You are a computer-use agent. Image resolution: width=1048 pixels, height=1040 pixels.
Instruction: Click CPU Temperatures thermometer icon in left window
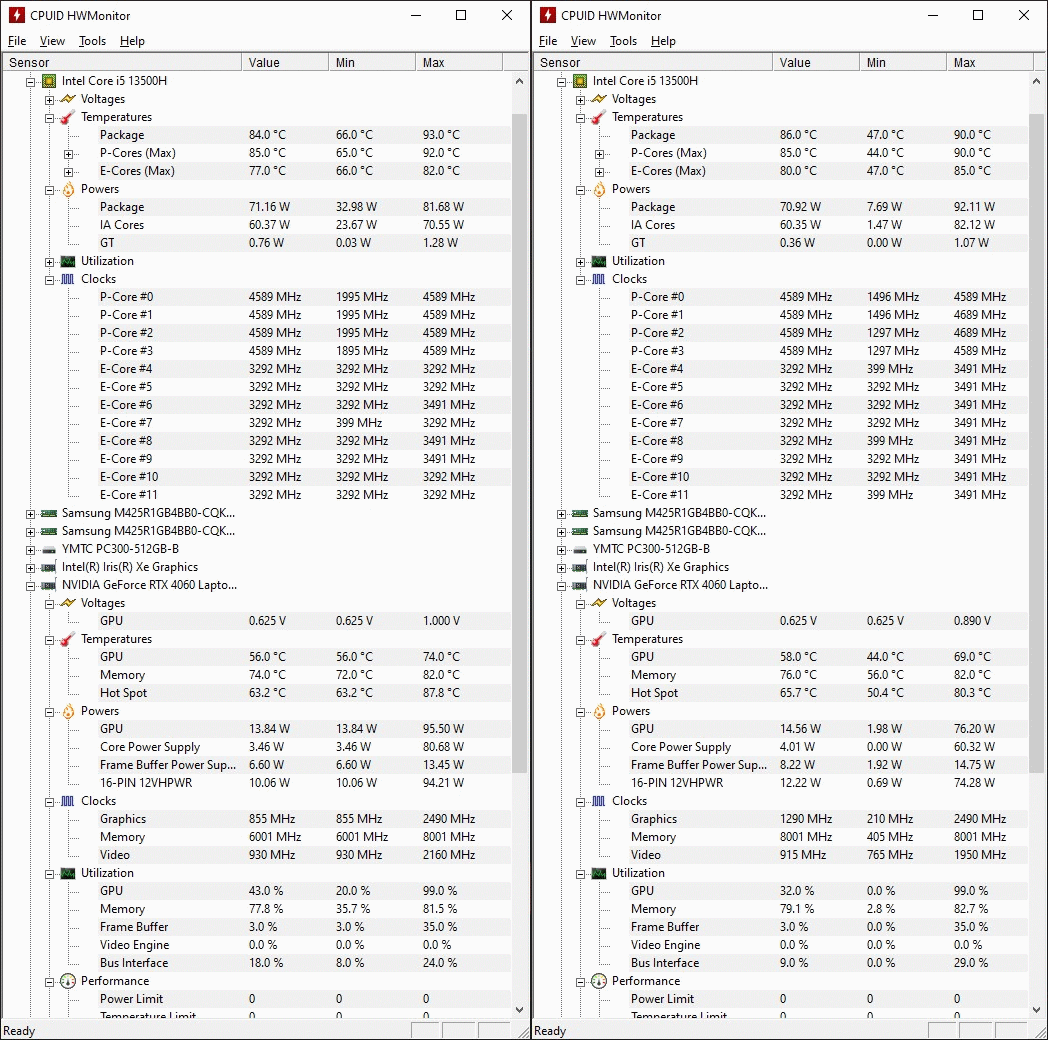pyautogui.click(x=68, y=117)
